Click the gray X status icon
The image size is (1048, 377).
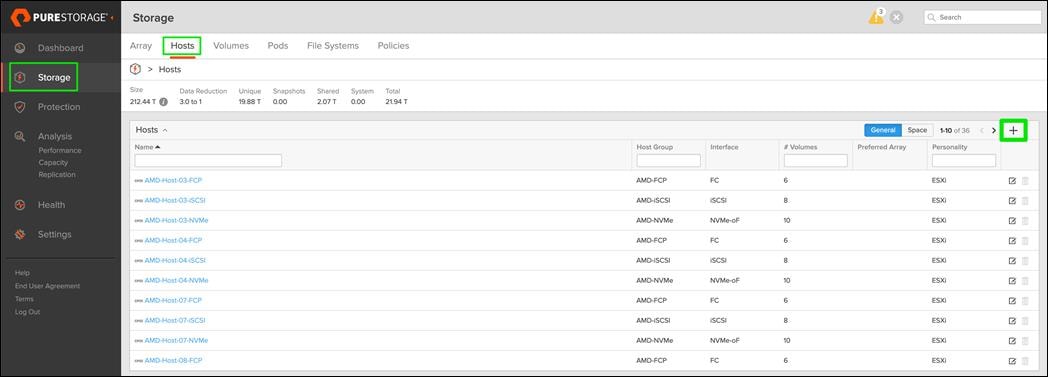896,18
